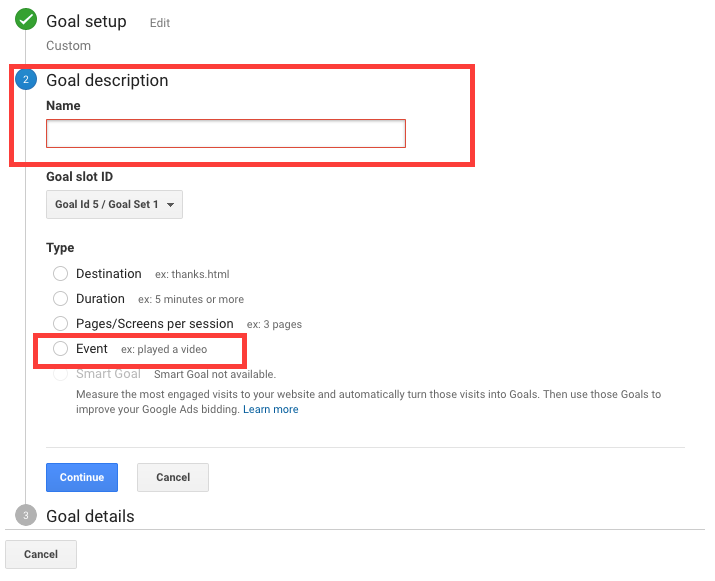Expand the Goal setup step heading
Viewport: 715px width, 581px height.
(86, 21)
